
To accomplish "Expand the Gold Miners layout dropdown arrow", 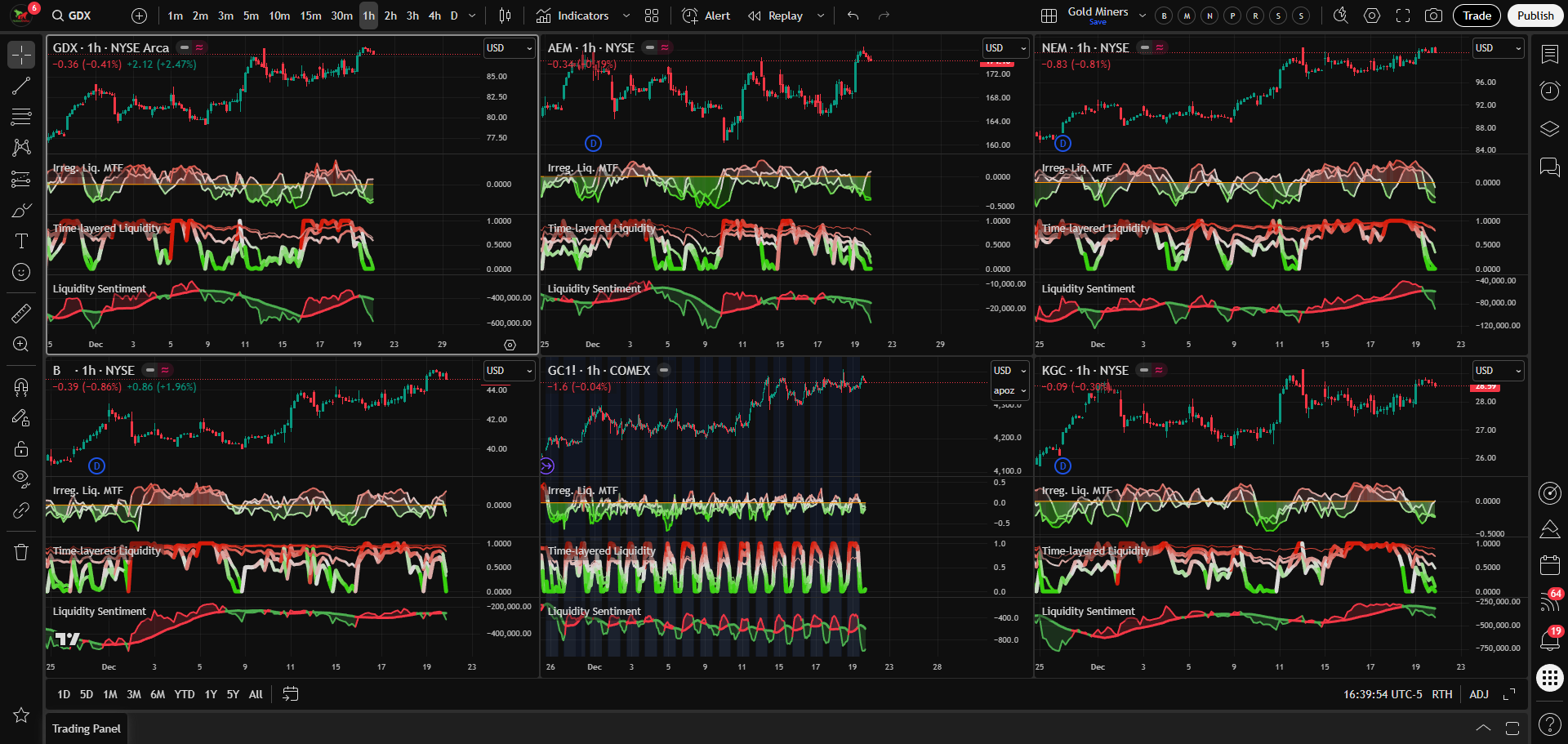I will (x=1142, y=16).
